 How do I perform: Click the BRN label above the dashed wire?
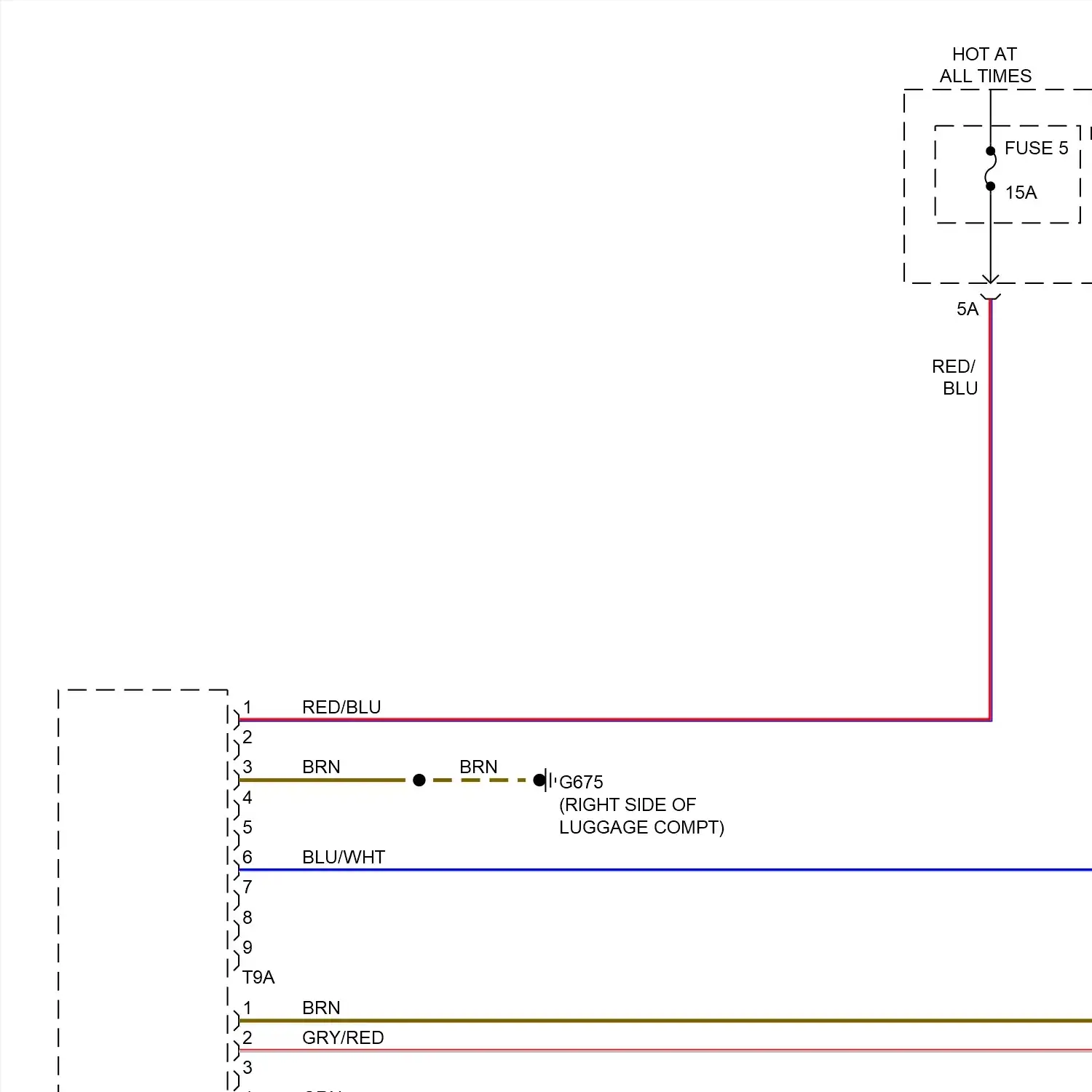click(478, 767)
